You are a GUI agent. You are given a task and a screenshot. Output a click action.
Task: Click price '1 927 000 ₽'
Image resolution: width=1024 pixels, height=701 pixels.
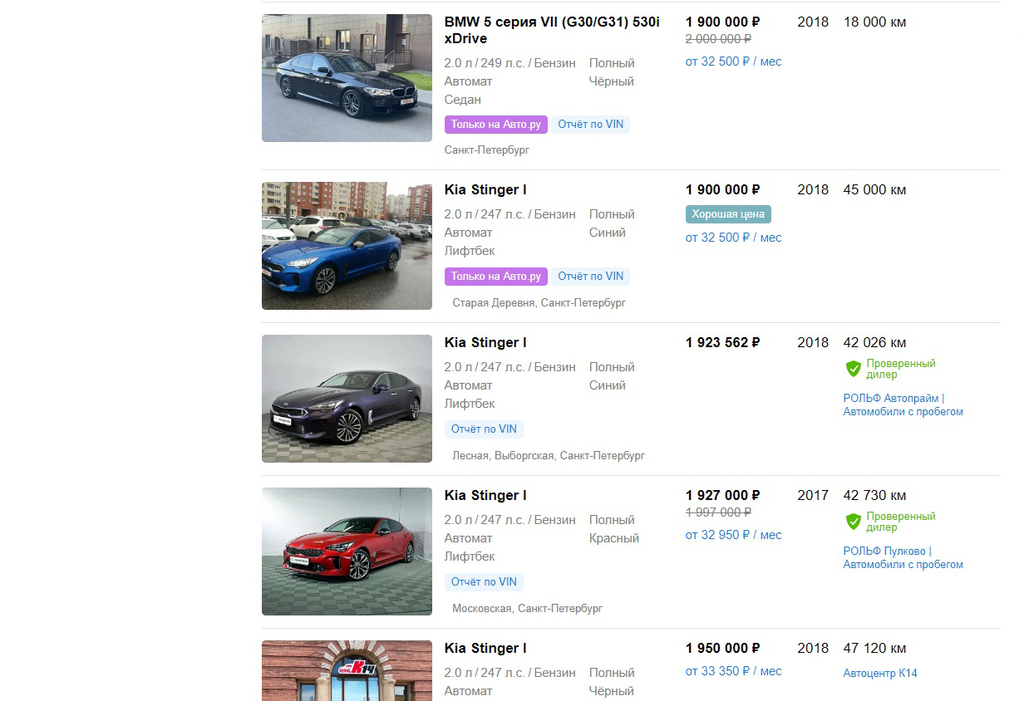pyautogui.click(x=723, y=496)
